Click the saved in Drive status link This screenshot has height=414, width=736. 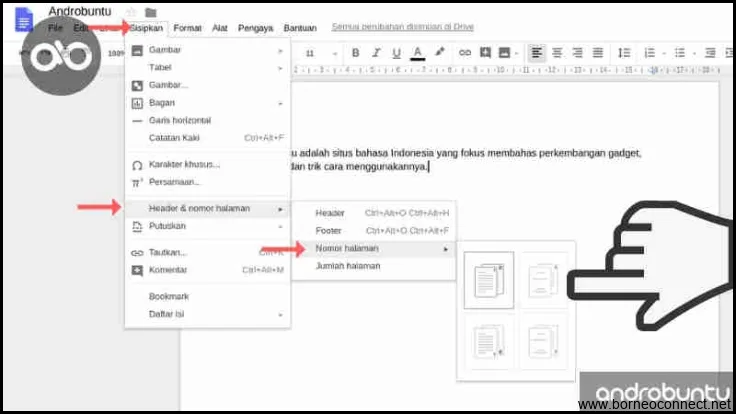pyautogui.click(x=402, y=27)
